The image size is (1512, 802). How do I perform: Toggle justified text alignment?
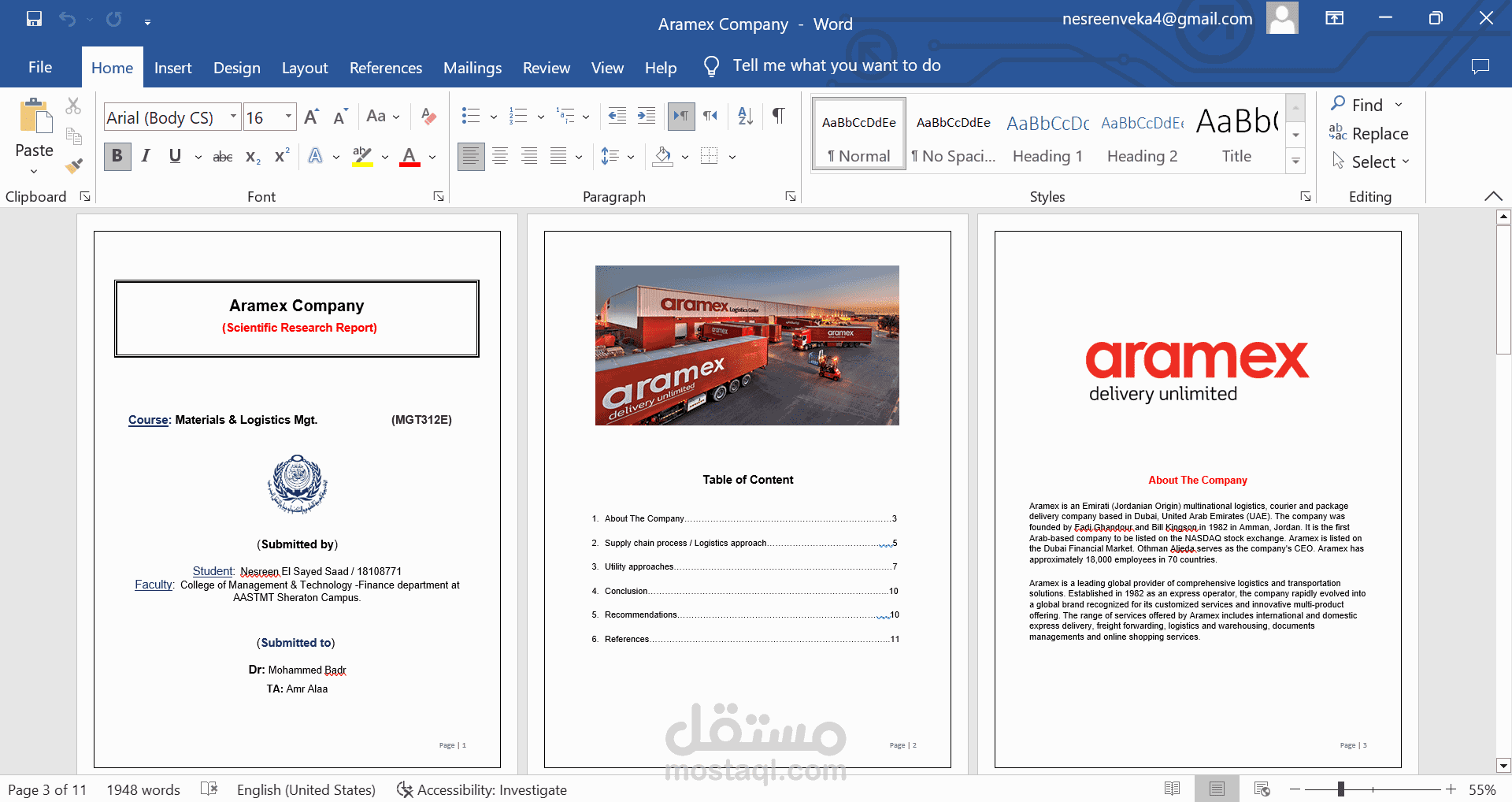click(x=558, y=156)
